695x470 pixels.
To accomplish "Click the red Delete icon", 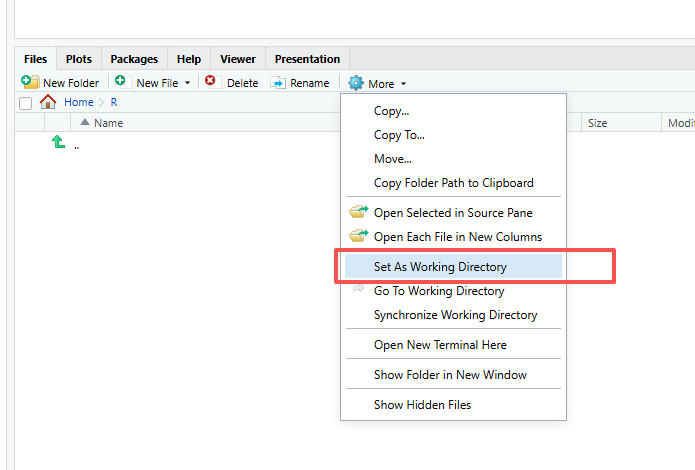I will pyautogui.click(x=211, y=82).
